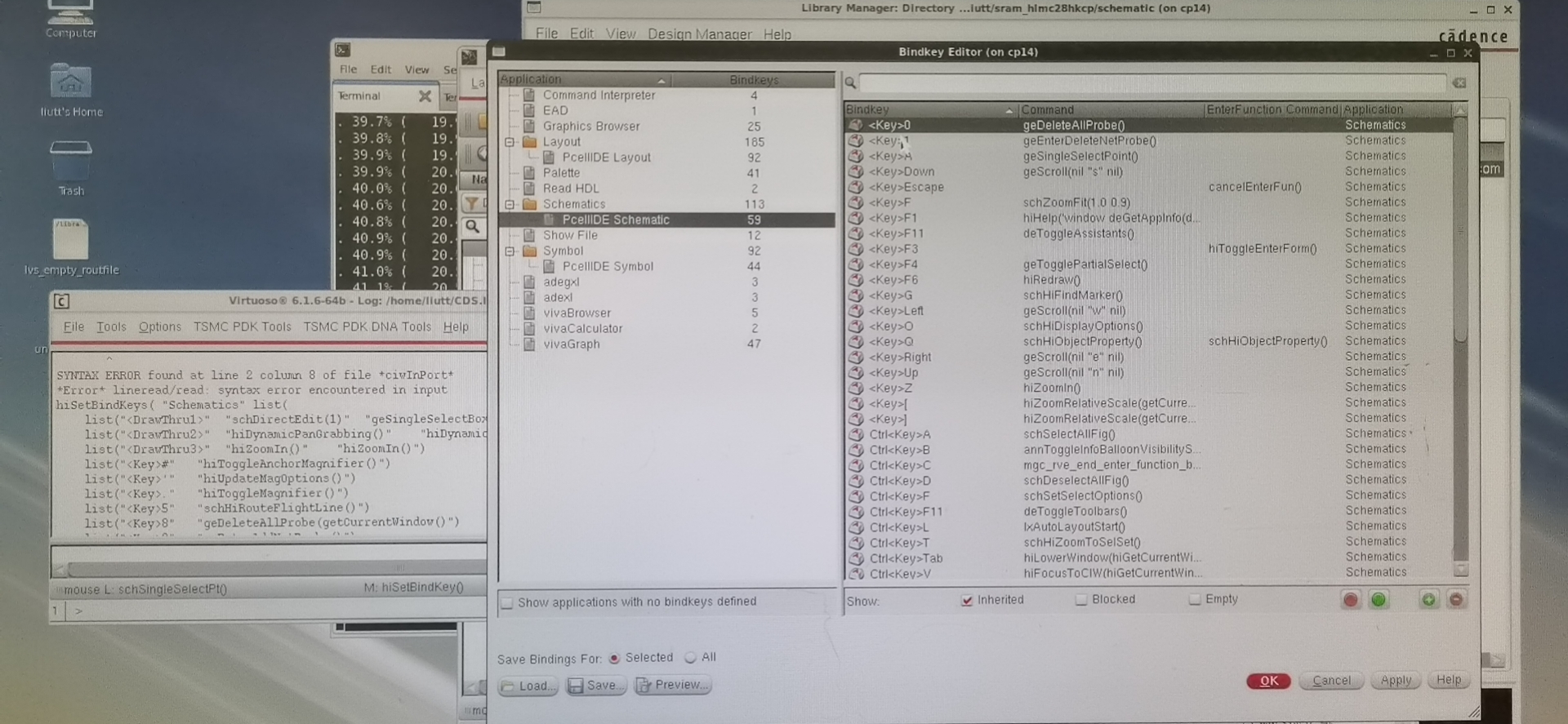Screen dimensions: 1568x724
Task: Click the vivaCalculator page icon
Action: (529, 328)
